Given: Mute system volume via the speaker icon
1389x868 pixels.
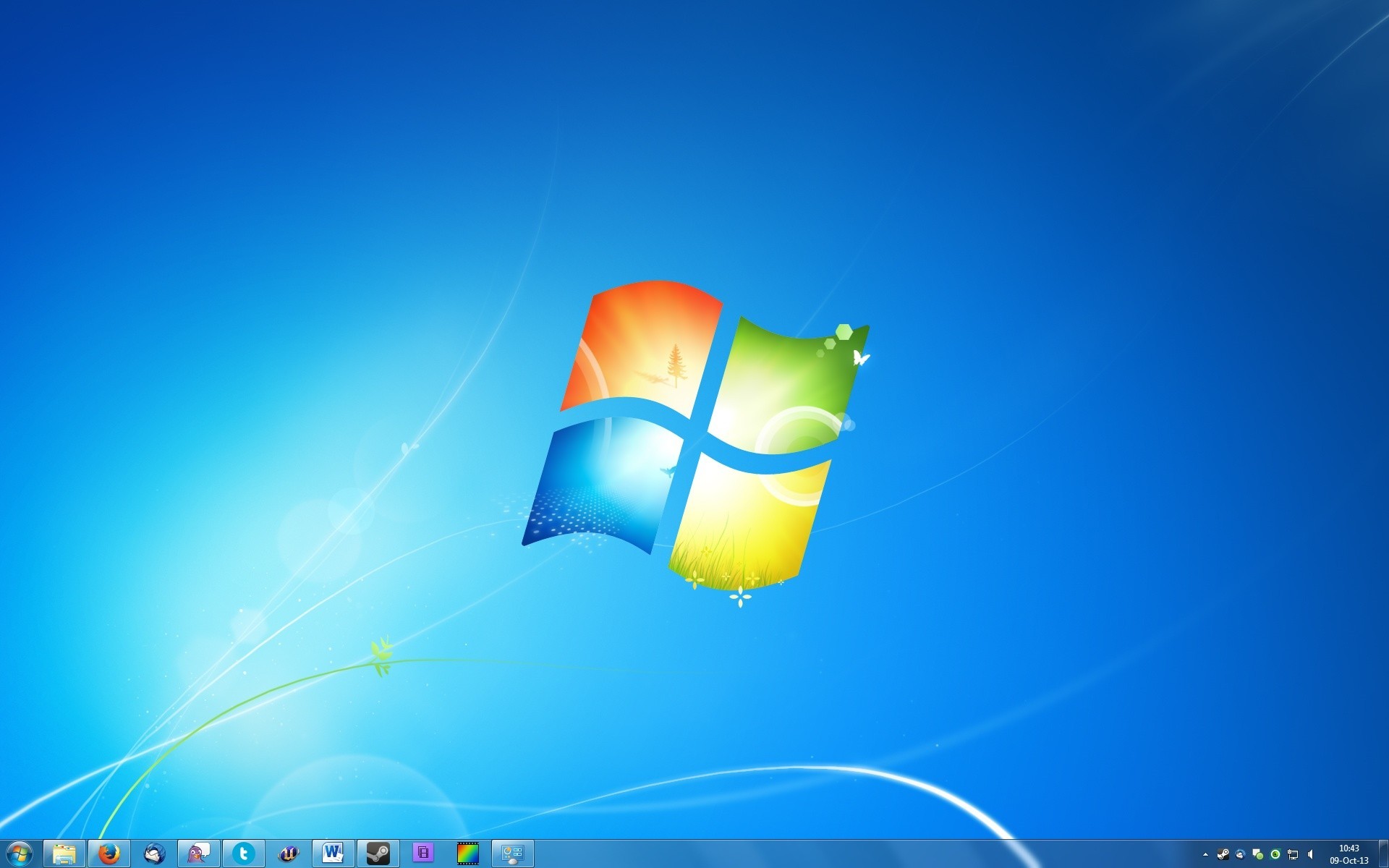Looking at the screenshot, I should pyautogui.click(x=1310, y=855).
